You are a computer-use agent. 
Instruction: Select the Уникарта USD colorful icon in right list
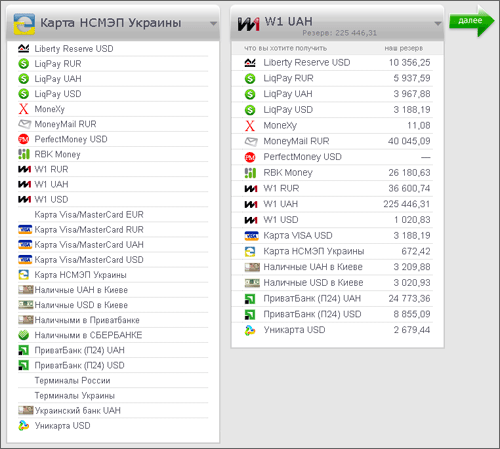[250, 330]
